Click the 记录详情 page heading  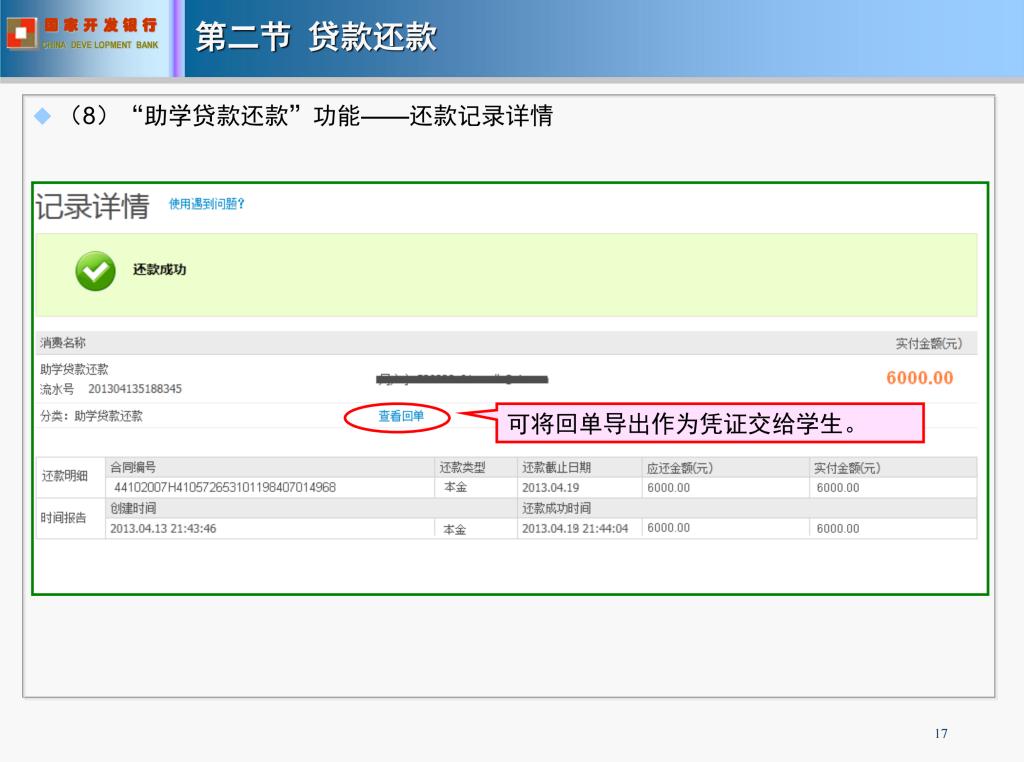(92, 206)
